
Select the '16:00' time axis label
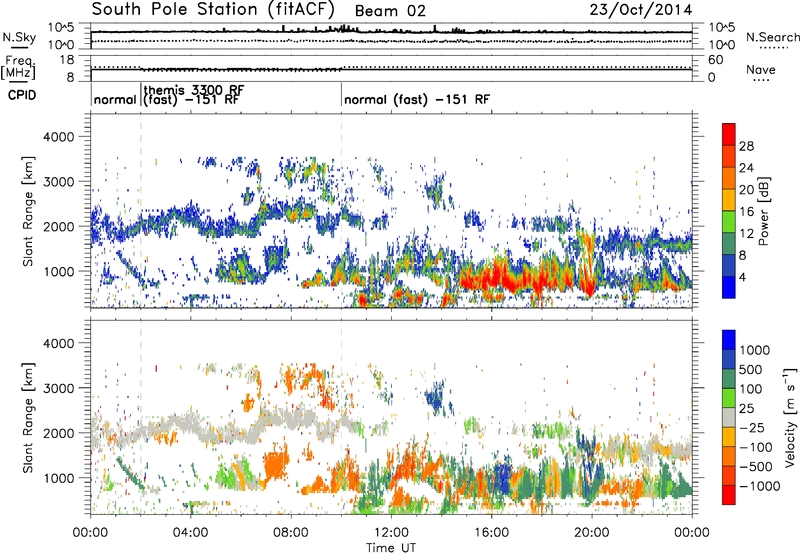tap(491, 533)
